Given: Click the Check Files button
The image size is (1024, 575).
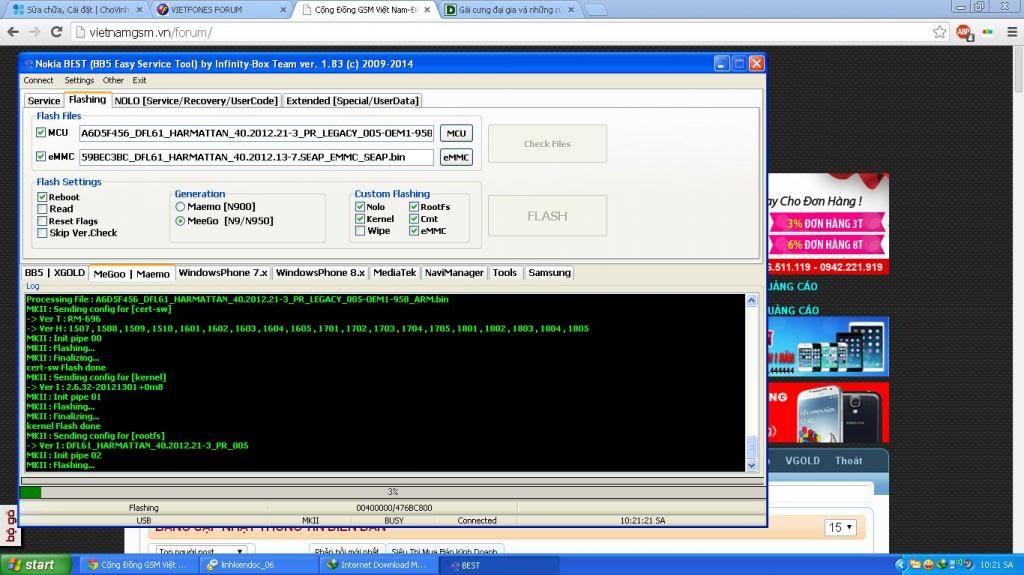Looking at the screenshot, I should (547, 144).
